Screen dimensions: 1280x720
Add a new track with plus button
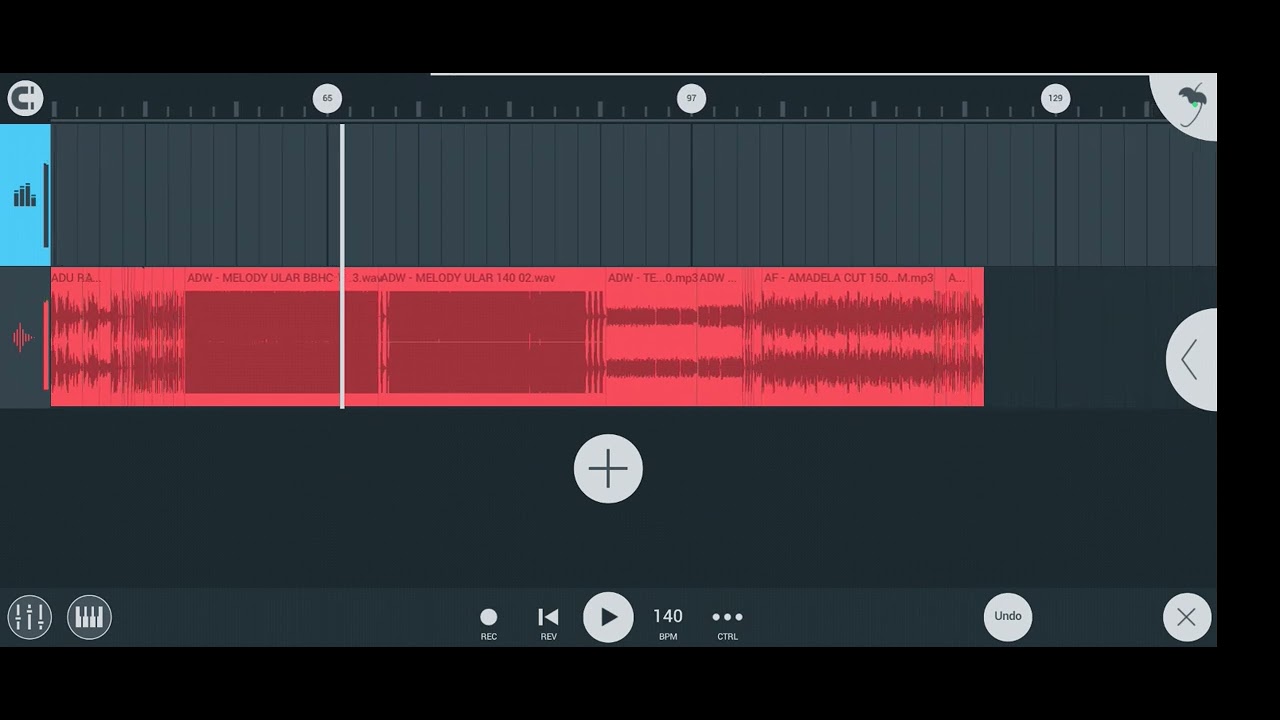coord(608,469)
